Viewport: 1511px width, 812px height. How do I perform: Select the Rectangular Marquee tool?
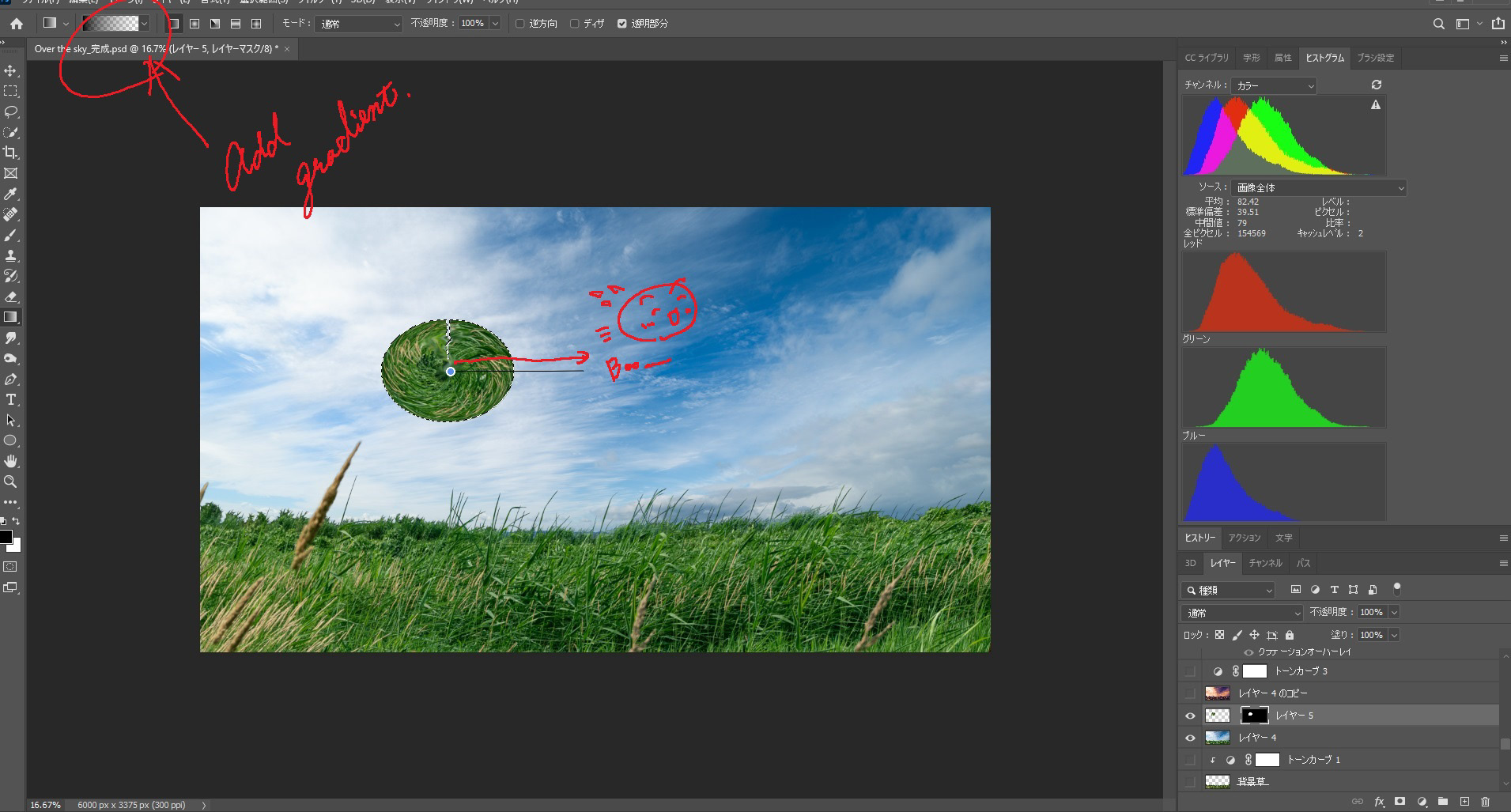coord(11,91)
